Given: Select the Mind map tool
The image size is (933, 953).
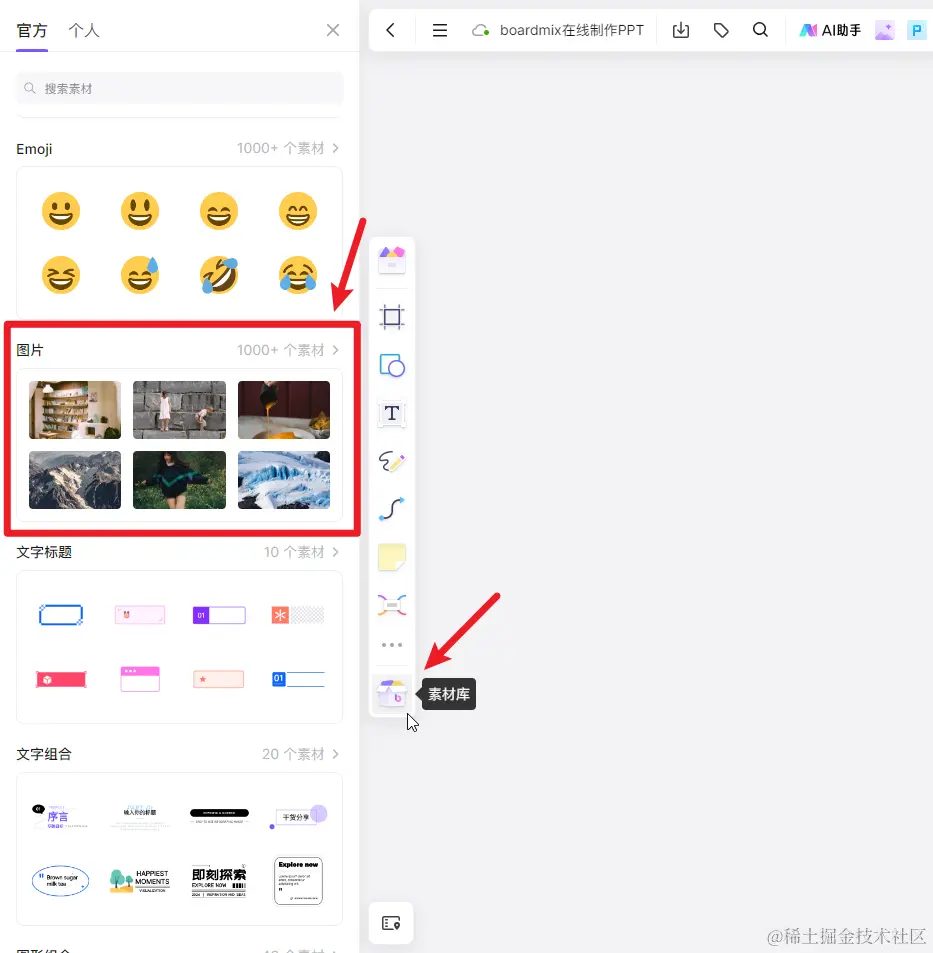Looking at the screenshot, I should point(392,605).
